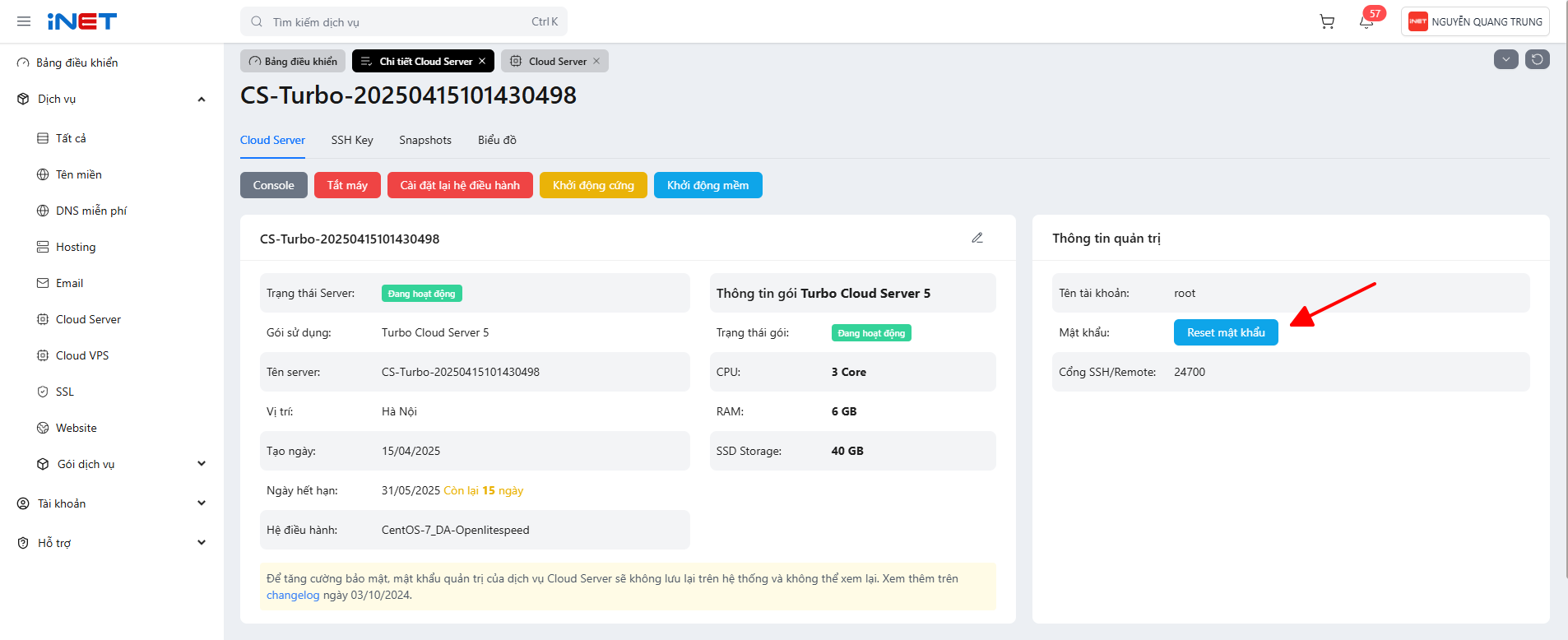Open the notifications bell icon
The width and height of the screenshot is (1568, 640).
pyautogui.click(x=1366, y=22)
